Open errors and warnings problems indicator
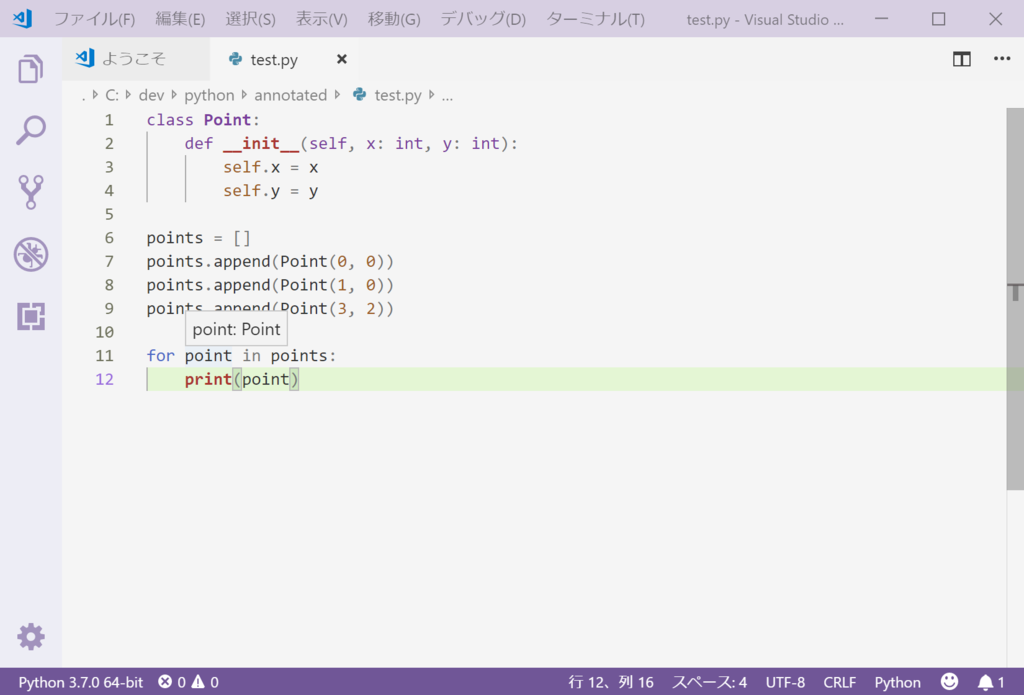The height and width of the screenshot is (695, 1024). pyautogui.click(x=188, y=683)
